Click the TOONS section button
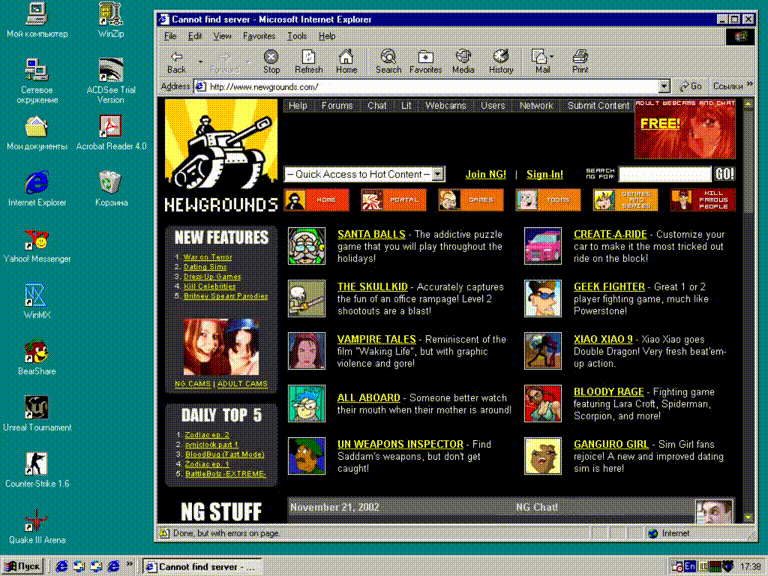 [548, 200]
